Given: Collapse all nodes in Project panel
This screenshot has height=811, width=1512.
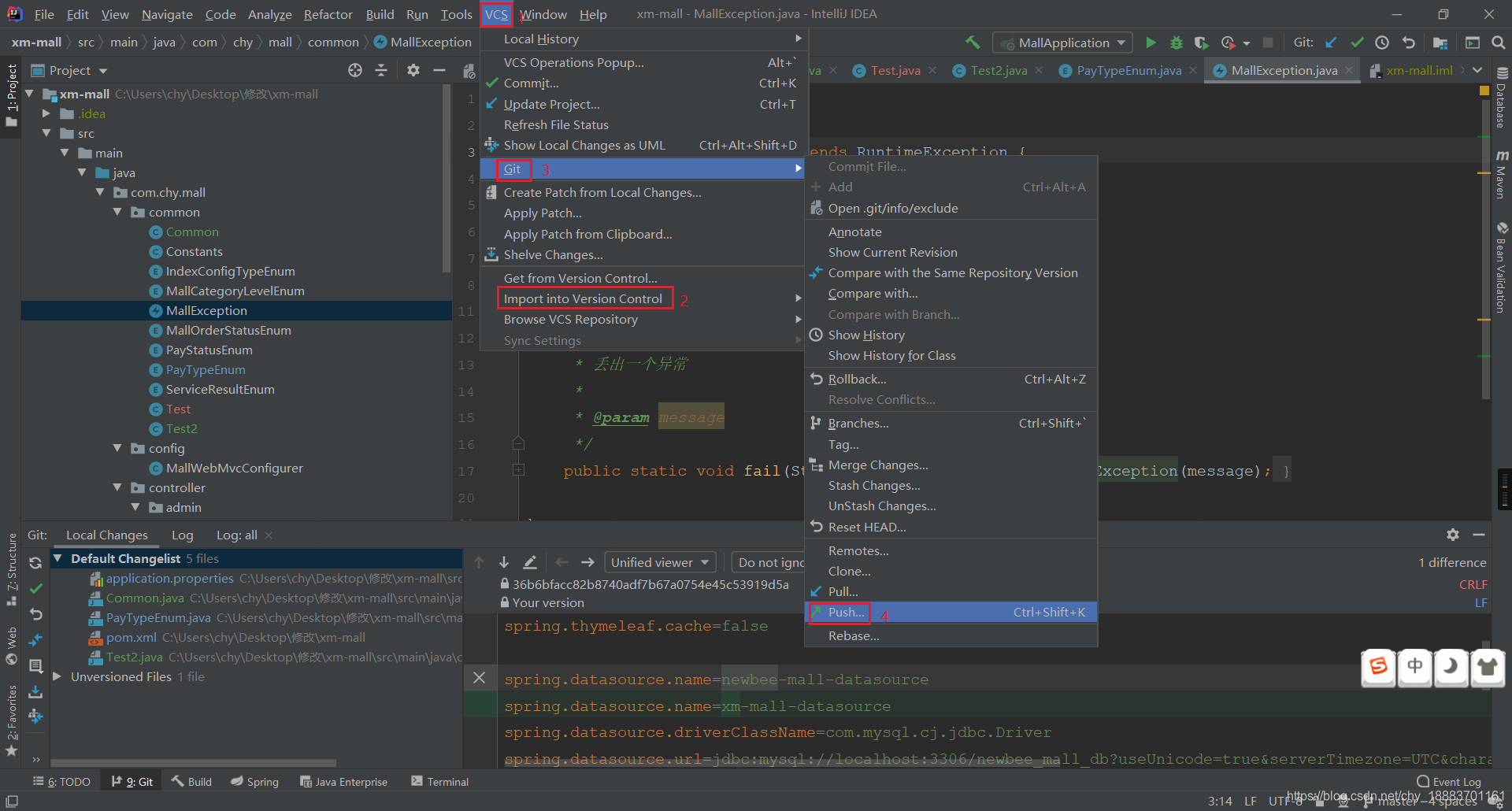Looking at the screenshot, I should (x=381, y=70).
